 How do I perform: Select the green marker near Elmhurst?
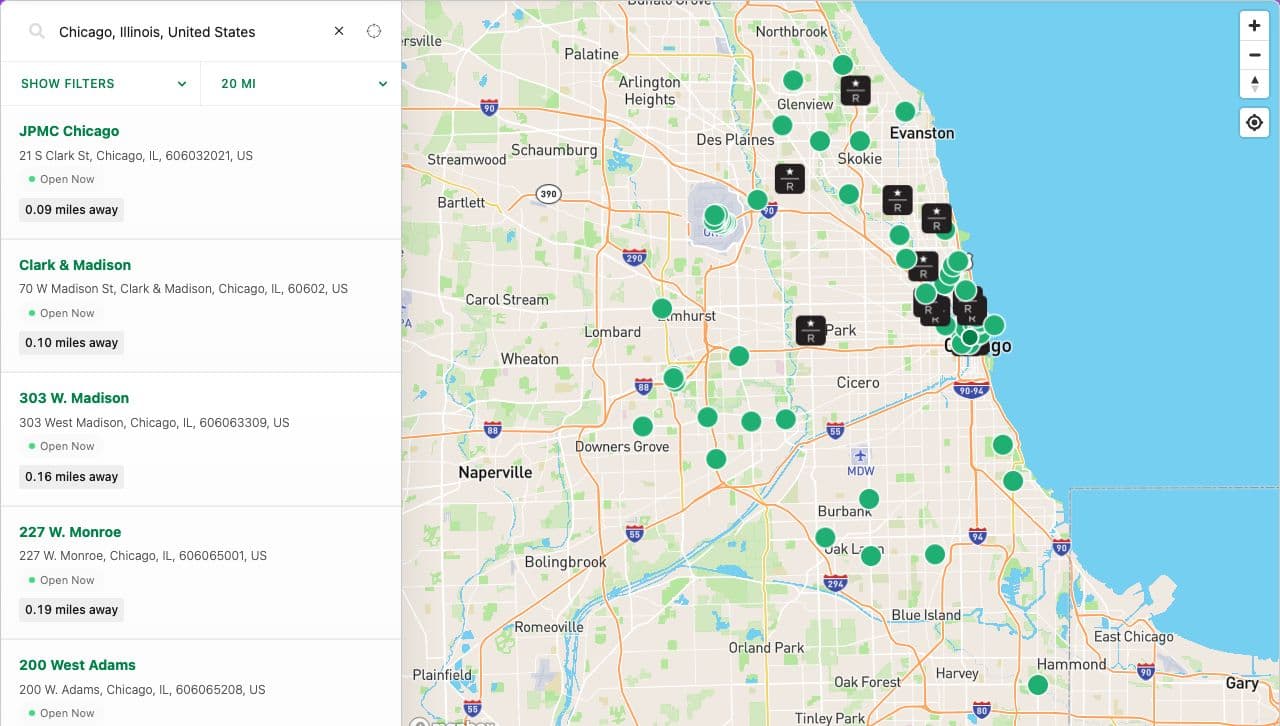pyautogui.click(x=662, y=308)
